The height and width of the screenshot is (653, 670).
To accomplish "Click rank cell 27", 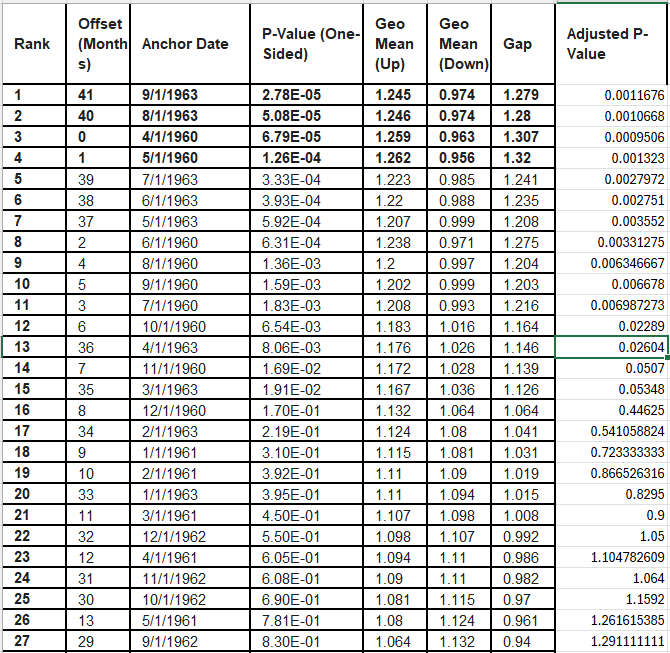I will [x=34, y=641].
